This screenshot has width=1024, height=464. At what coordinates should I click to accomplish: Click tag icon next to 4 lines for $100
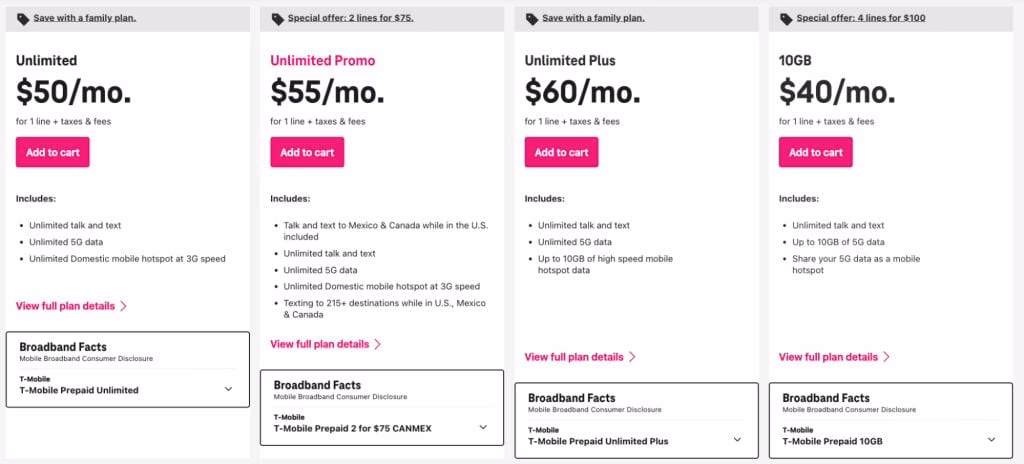[786, 19]
